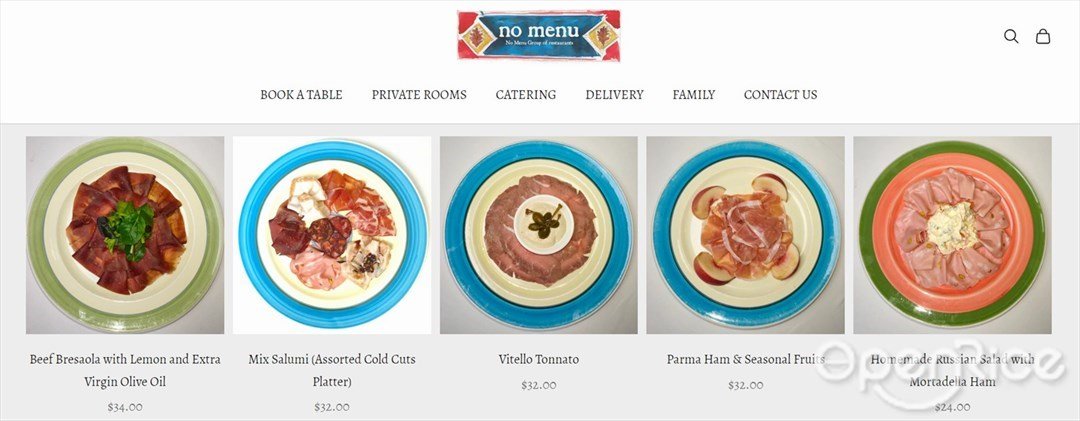Open the Family menu entry
The height and width of the screenshot is (421, 1080).
[x=694, y=94]
